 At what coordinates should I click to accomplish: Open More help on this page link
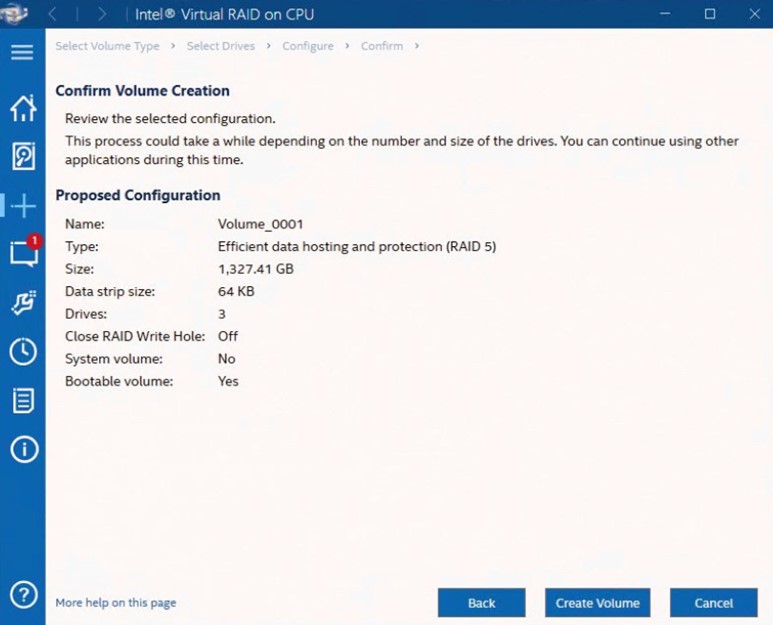pyautogui.click(x=116, y=603)
